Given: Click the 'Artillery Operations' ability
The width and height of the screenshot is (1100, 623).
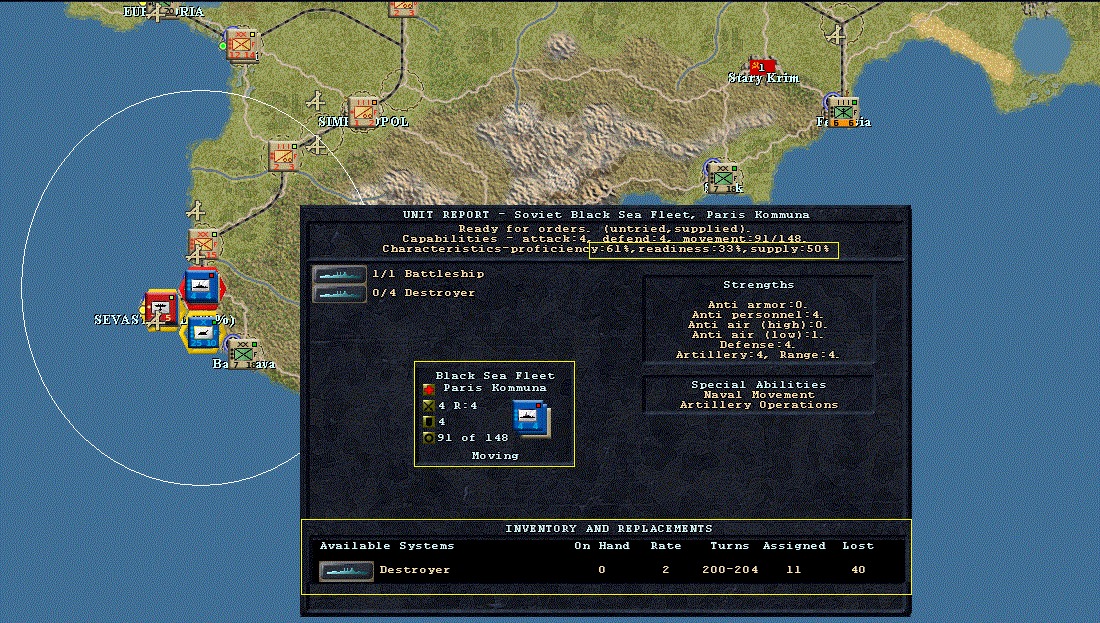Looking at the screenshot, I should click(x=758, y=405).
